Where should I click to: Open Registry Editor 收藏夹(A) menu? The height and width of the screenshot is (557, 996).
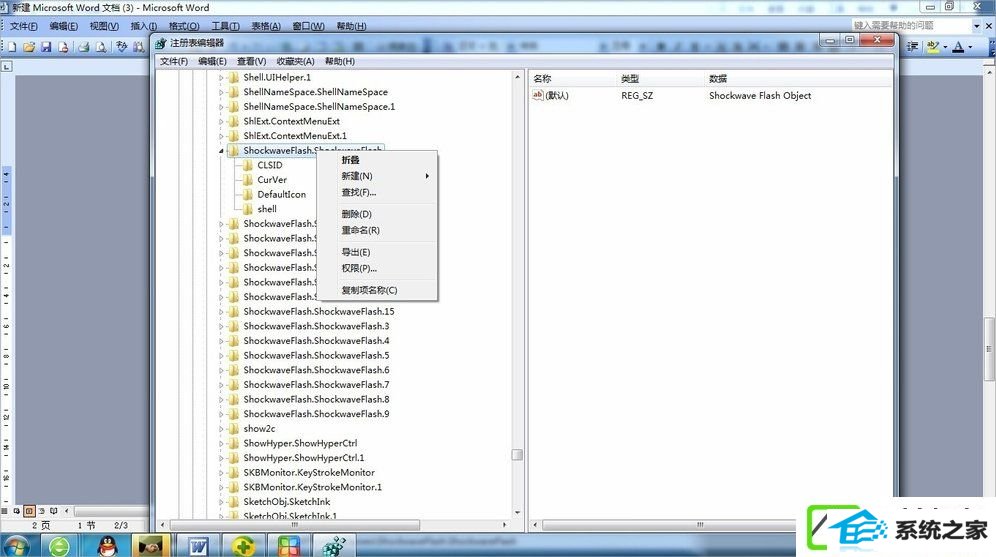295,62
